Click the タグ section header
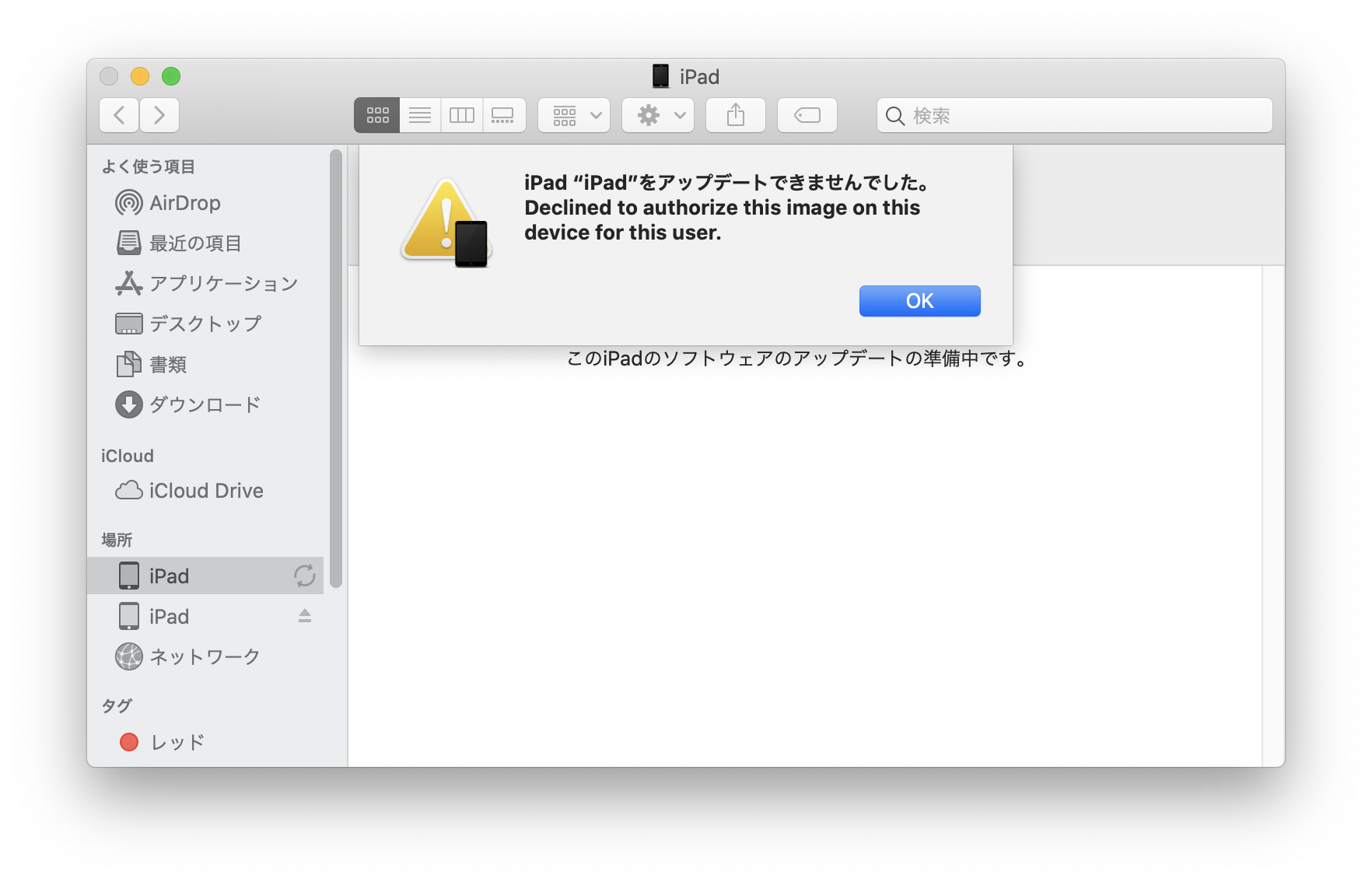 (117, 705)
